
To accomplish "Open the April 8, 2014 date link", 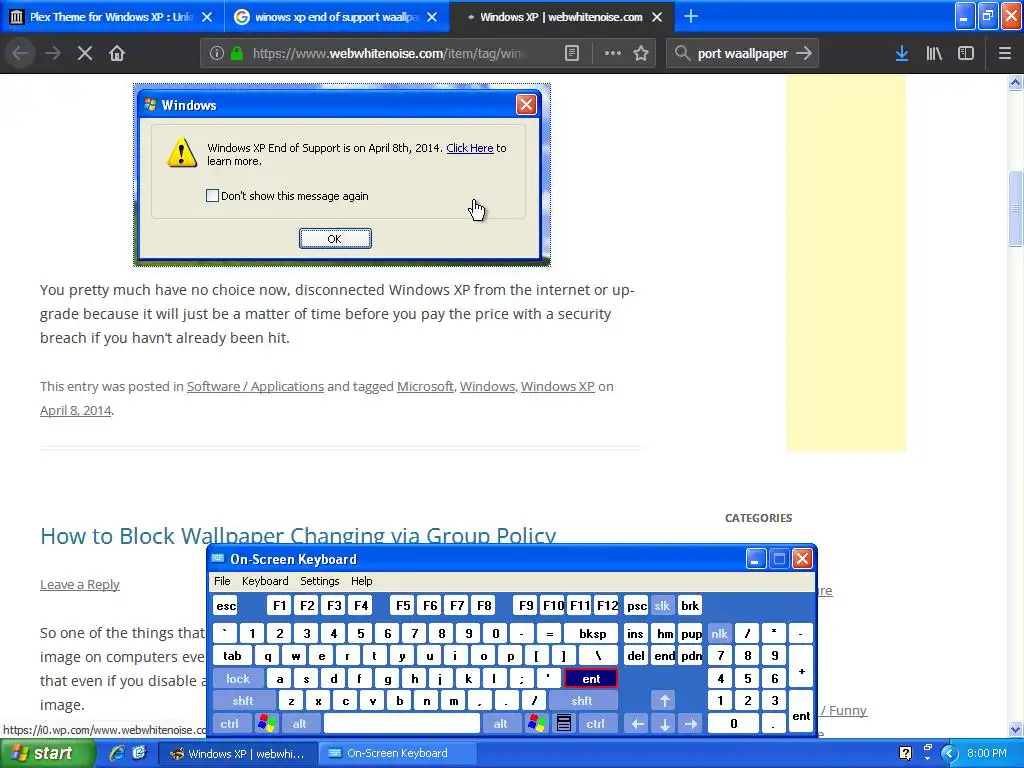I will tap(76, 410).
